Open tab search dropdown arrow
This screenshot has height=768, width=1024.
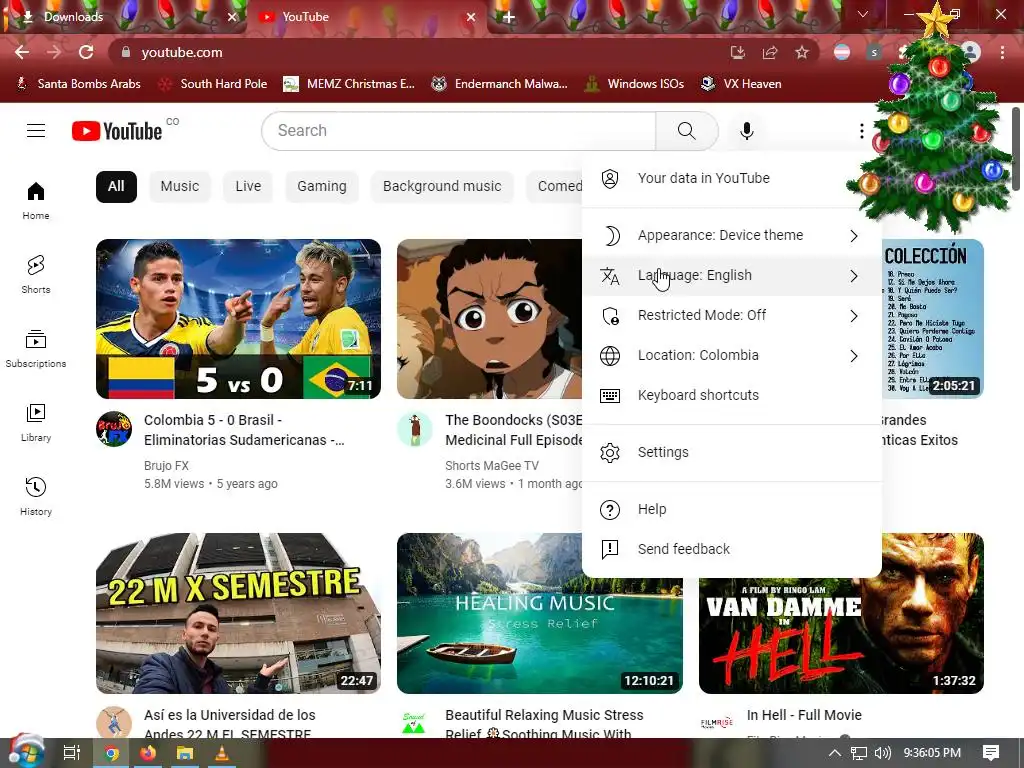click(863, 14)
